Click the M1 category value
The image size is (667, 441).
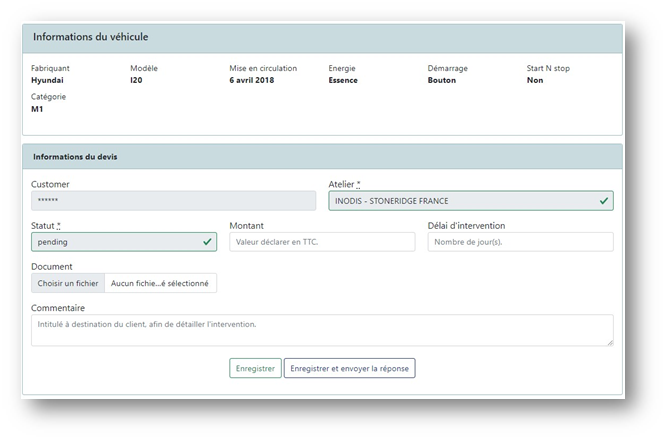coord(37,109)
